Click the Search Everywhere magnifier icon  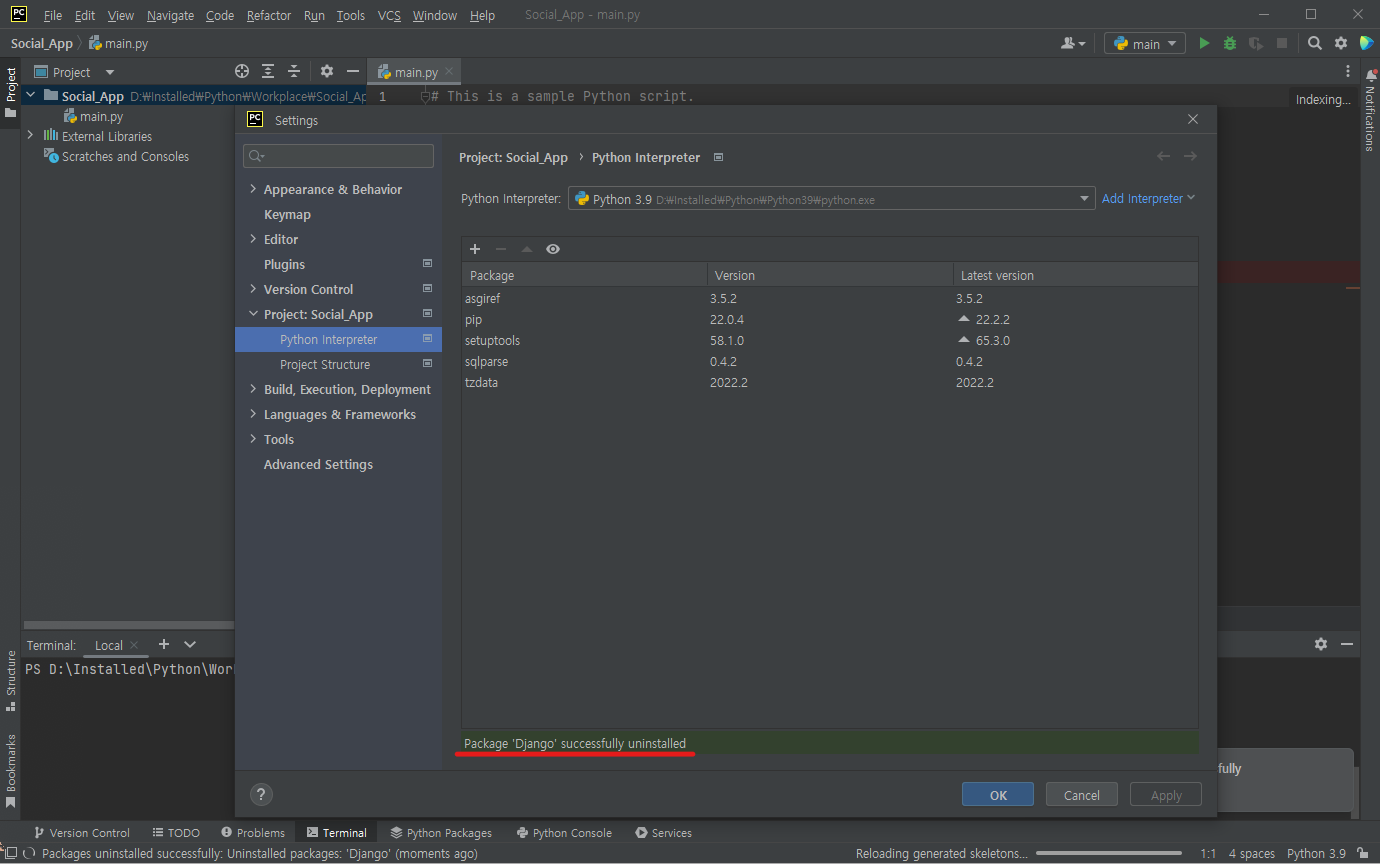tap(1315, 43)
